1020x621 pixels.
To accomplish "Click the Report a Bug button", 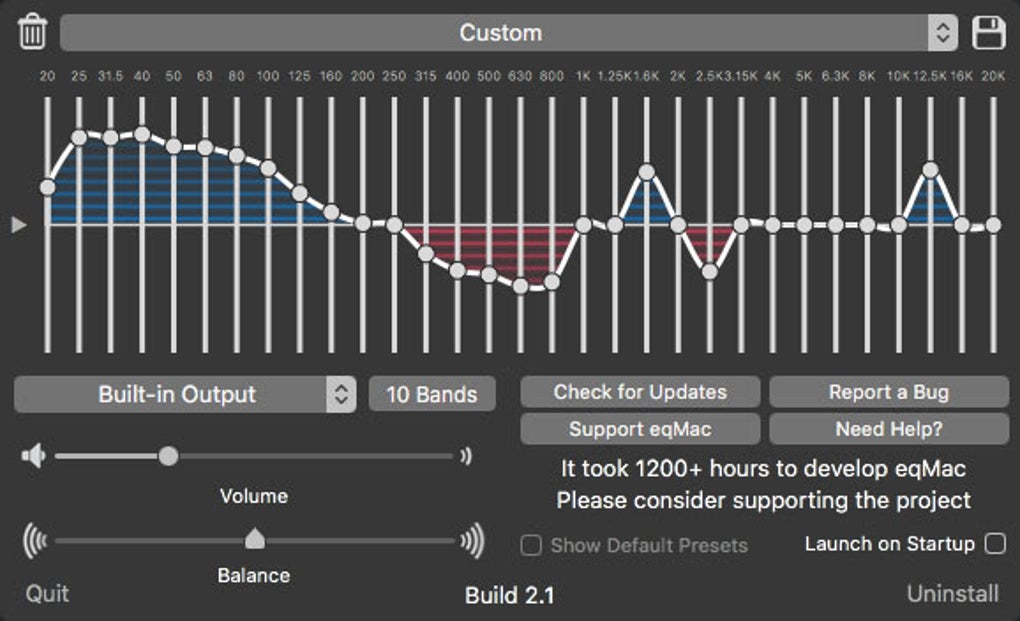I will 888,392.
